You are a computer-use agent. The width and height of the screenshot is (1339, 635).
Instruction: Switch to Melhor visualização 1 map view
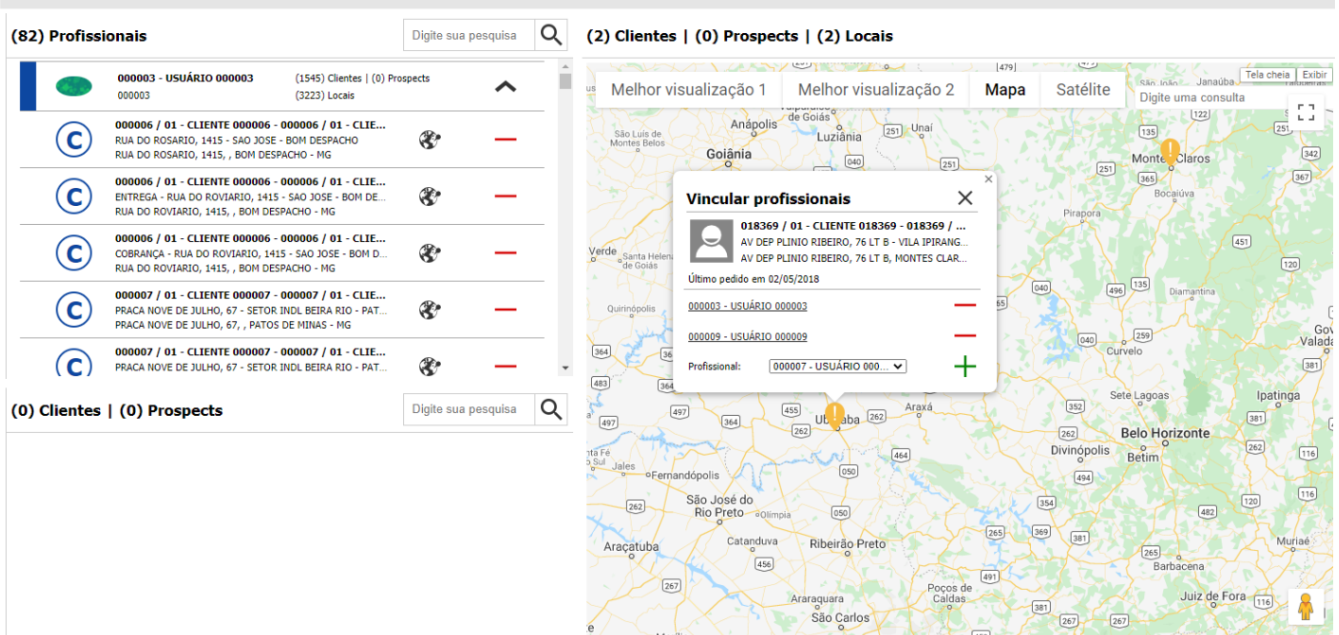click(688, 90)
